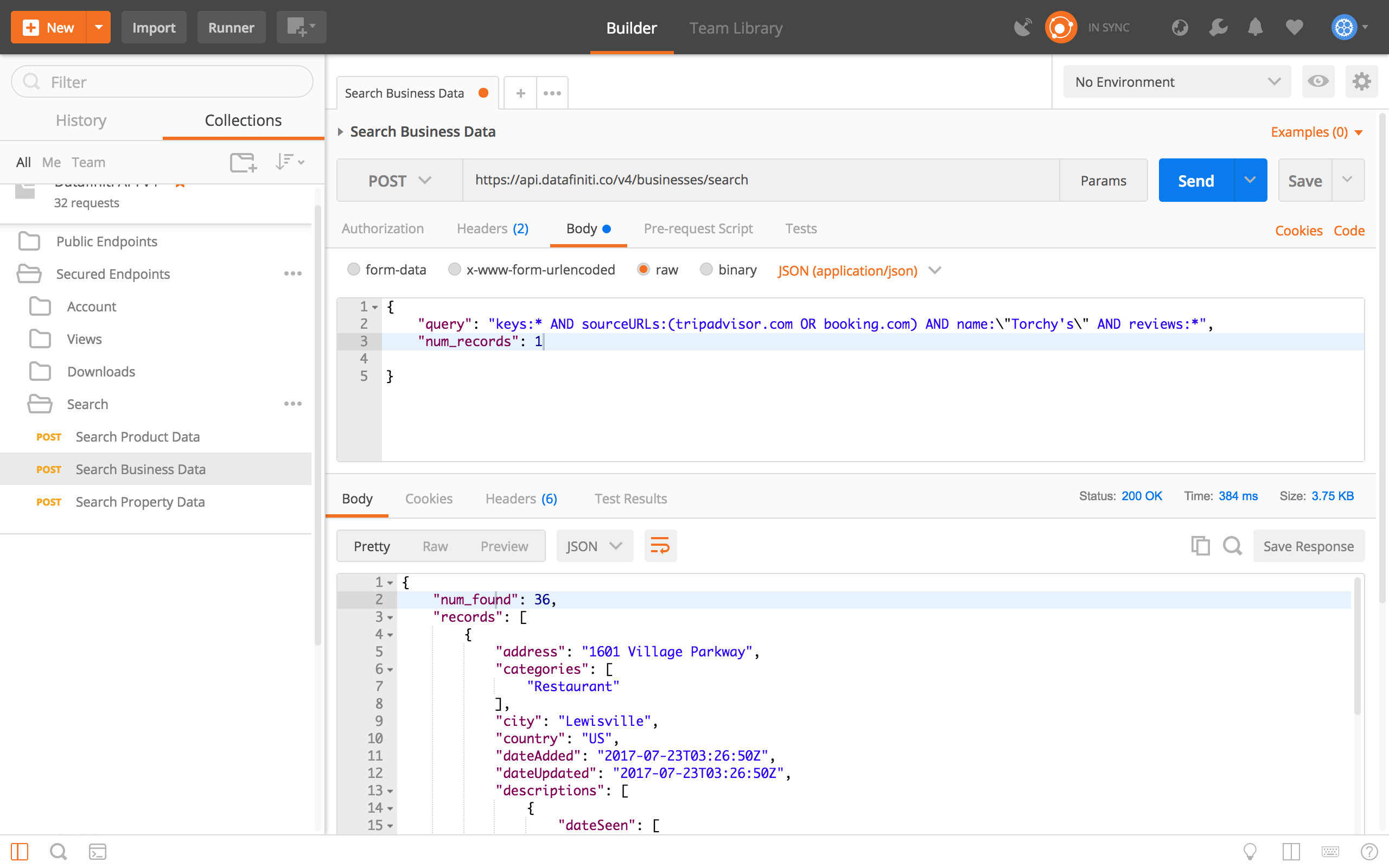The image size is (1389, 868).
Task: Open the collection sort icon
Action: click(289, 162)
